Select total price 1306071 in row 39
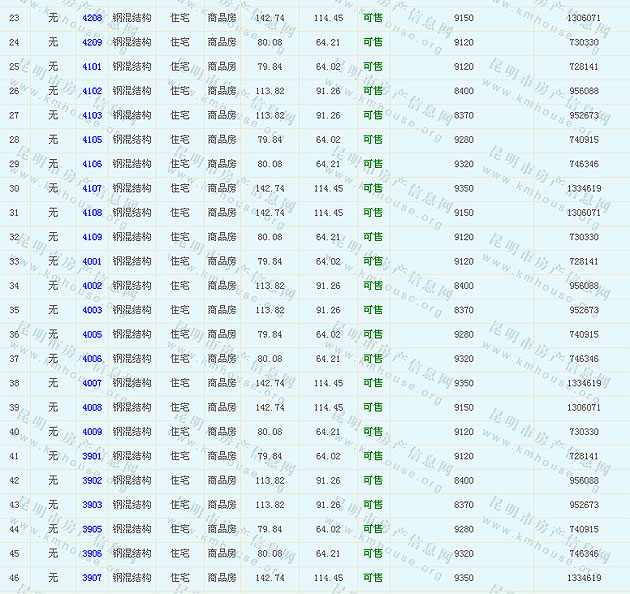Viewport: 630px width, 594px height. 583,407
